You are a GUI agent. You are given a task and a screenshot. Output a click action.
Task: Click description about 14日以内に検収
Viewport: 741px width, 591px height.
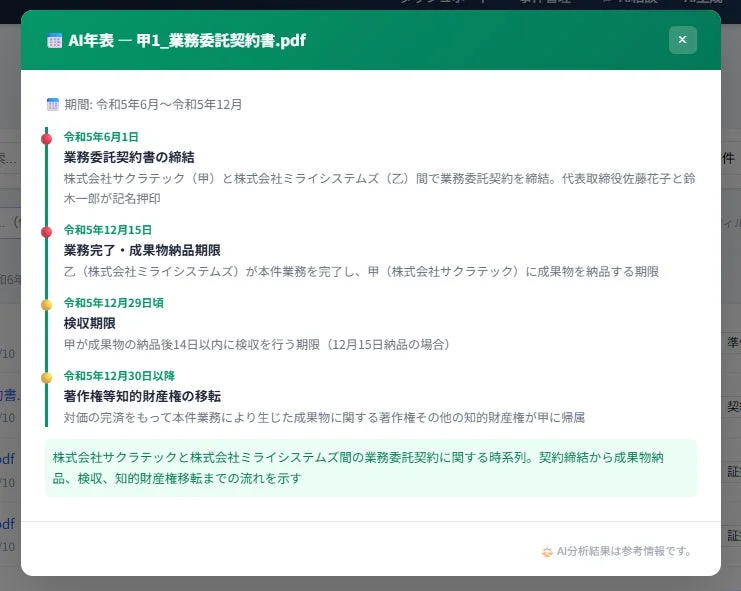257,344
